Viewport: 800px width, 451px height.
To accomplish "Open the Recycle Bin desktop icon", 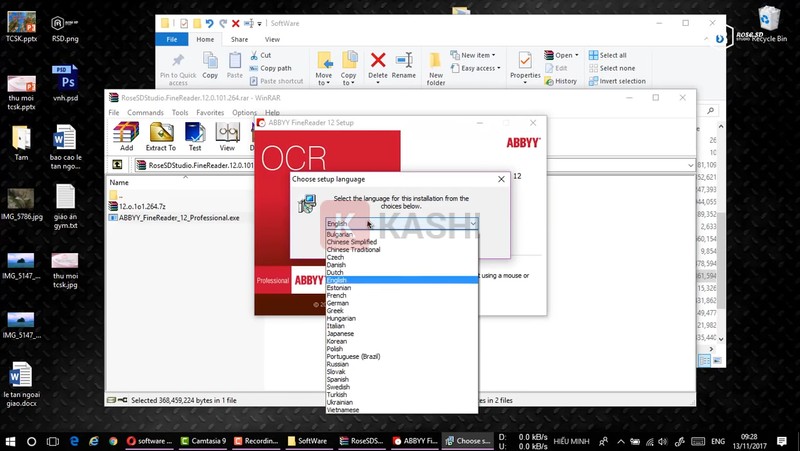I will pos(769,22).
